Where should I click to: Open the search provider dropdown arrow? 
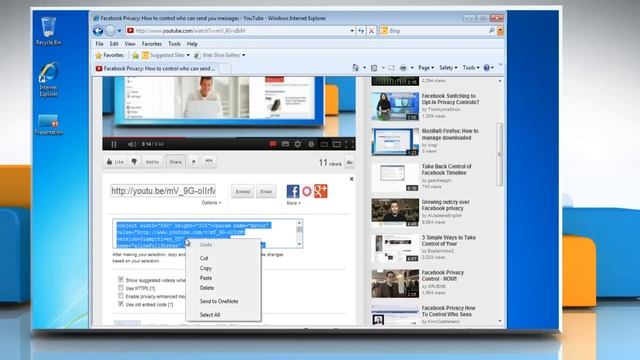tap(500, 31)
